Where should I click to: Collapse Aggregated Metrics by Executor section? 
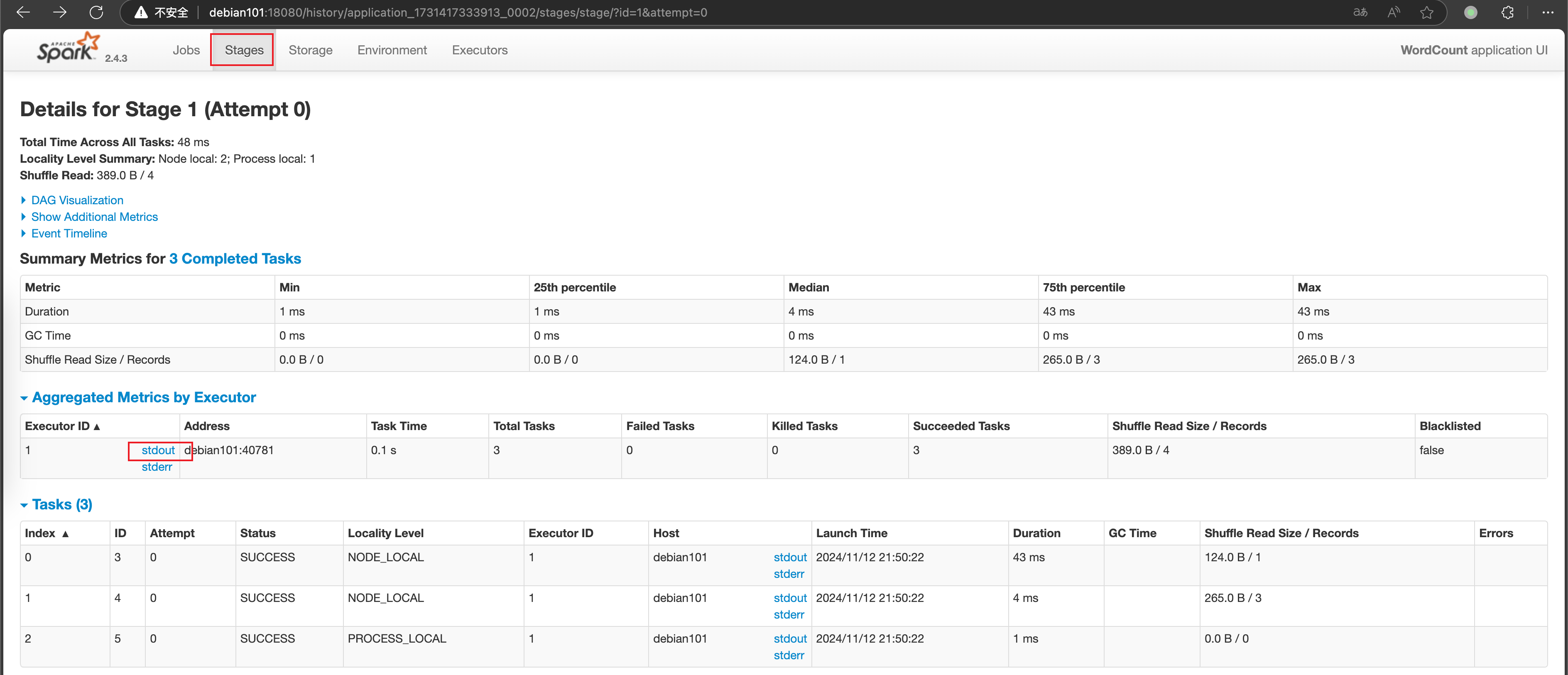144,397
